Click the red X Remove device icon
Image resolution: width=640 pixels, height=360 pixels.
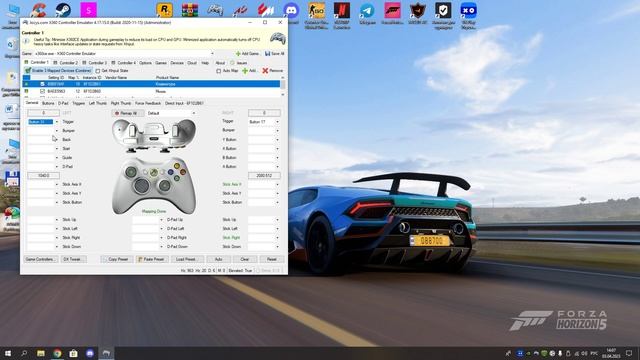point(265,71)
